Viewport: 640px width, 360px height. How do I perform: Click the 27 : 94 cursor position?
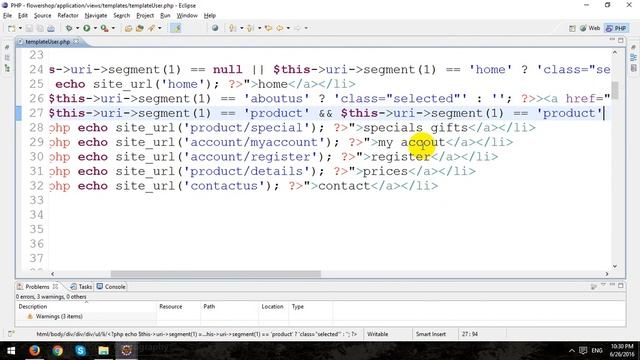click(x=470, y=334)
